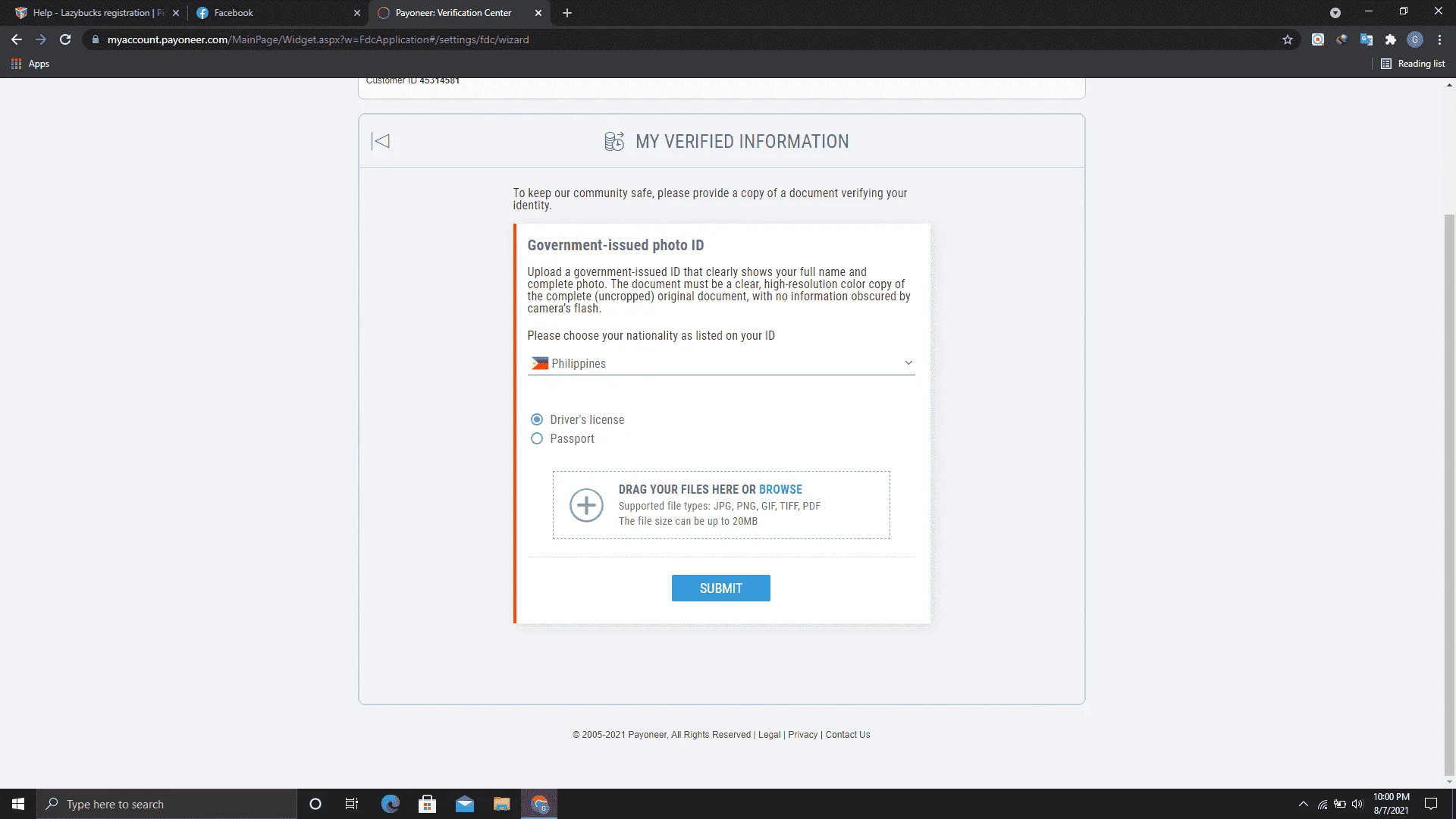Open the Privacy footer link
This screenshot has height=819, width=1456.
tap(802, 735)
